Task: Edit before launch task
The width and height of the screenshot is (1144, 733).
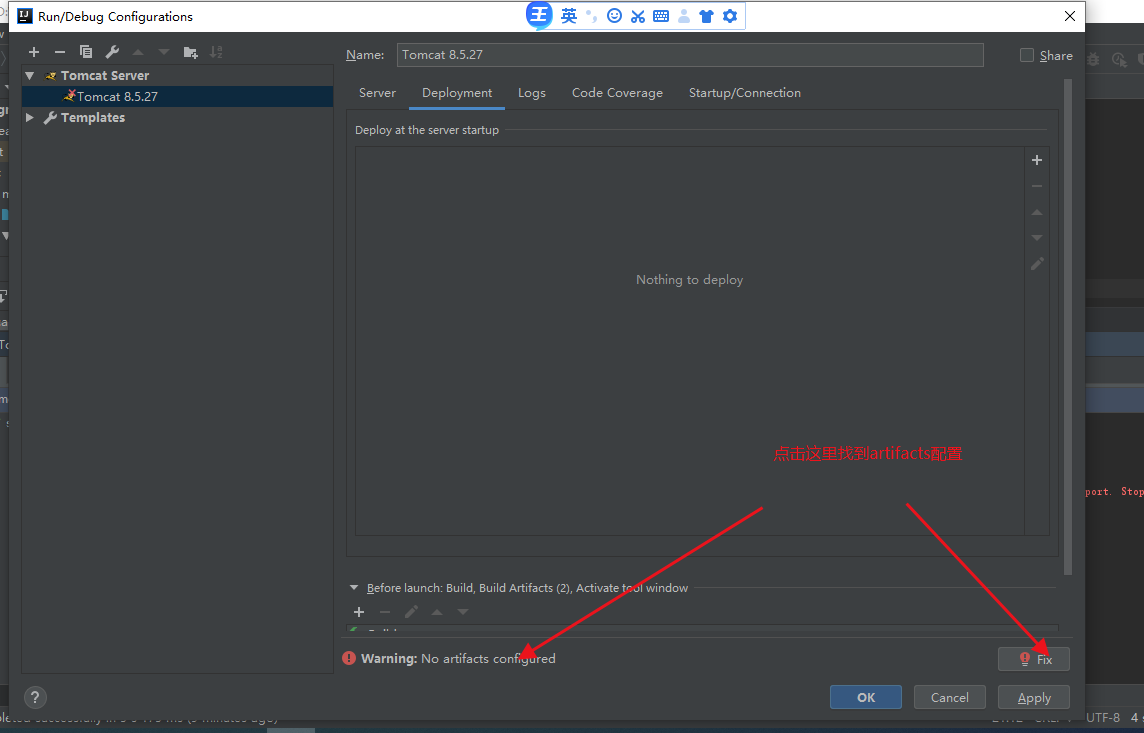Action: point(411,612)
